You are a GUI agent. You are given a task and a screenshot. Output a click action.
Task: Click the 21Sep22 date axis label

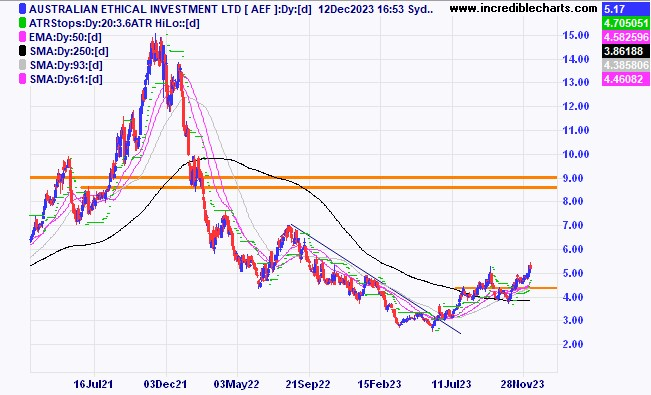(x=308, y=384)
